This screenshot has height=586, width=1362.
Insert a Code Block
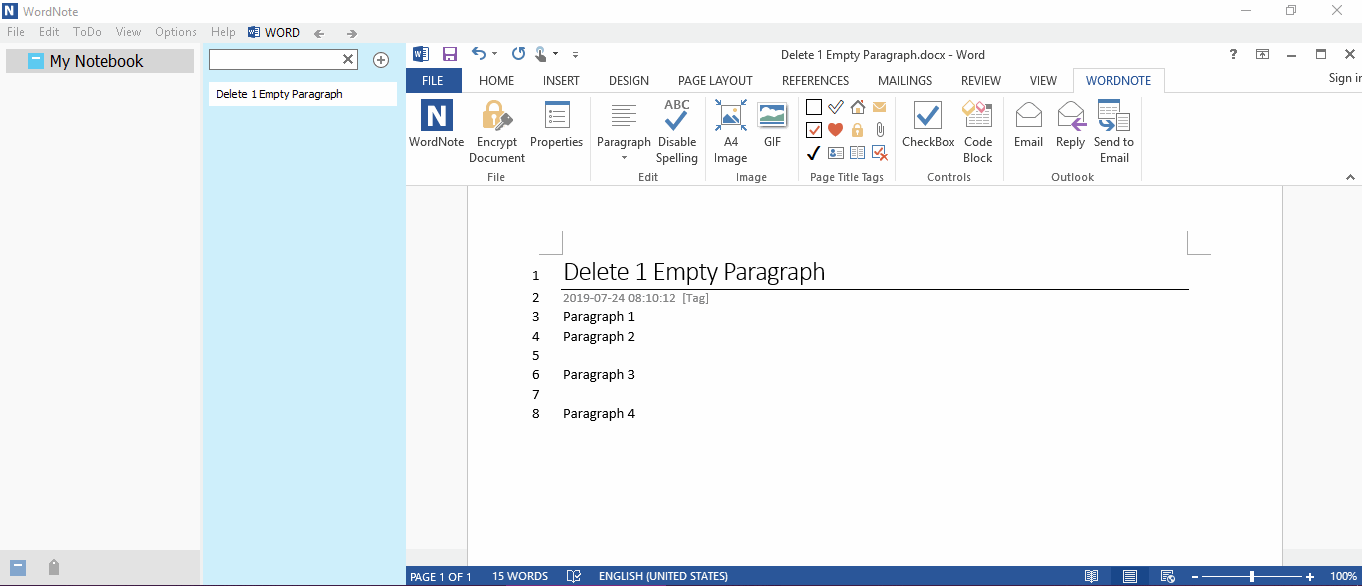click(977, 131)
